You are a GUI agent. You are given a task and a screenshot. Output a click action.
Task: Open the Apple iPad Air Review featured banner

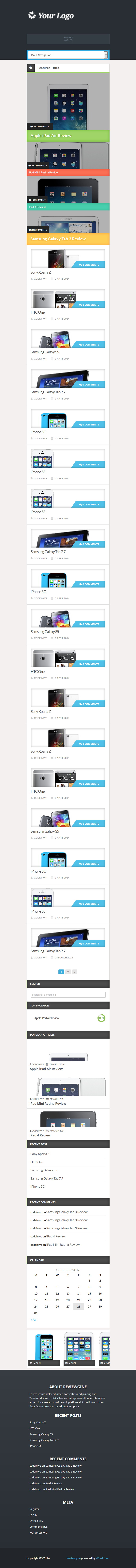(x=68, y=135)
